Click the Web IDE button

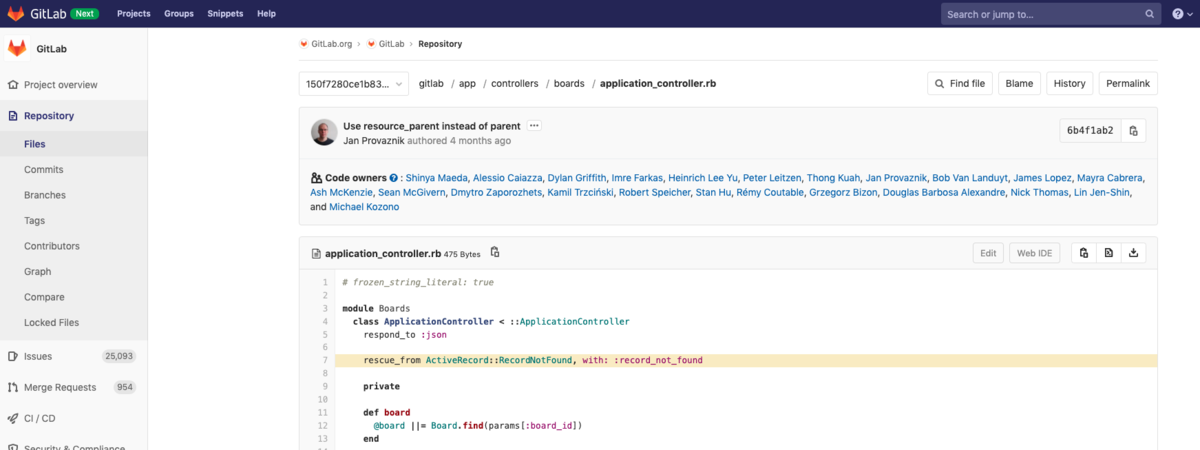[1034, 253]
